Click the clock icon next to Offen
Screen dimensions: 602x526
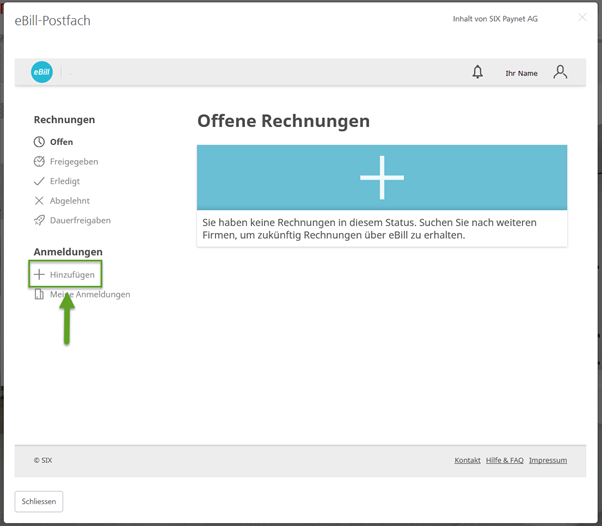pyautogui.click(x=39, y=142)
